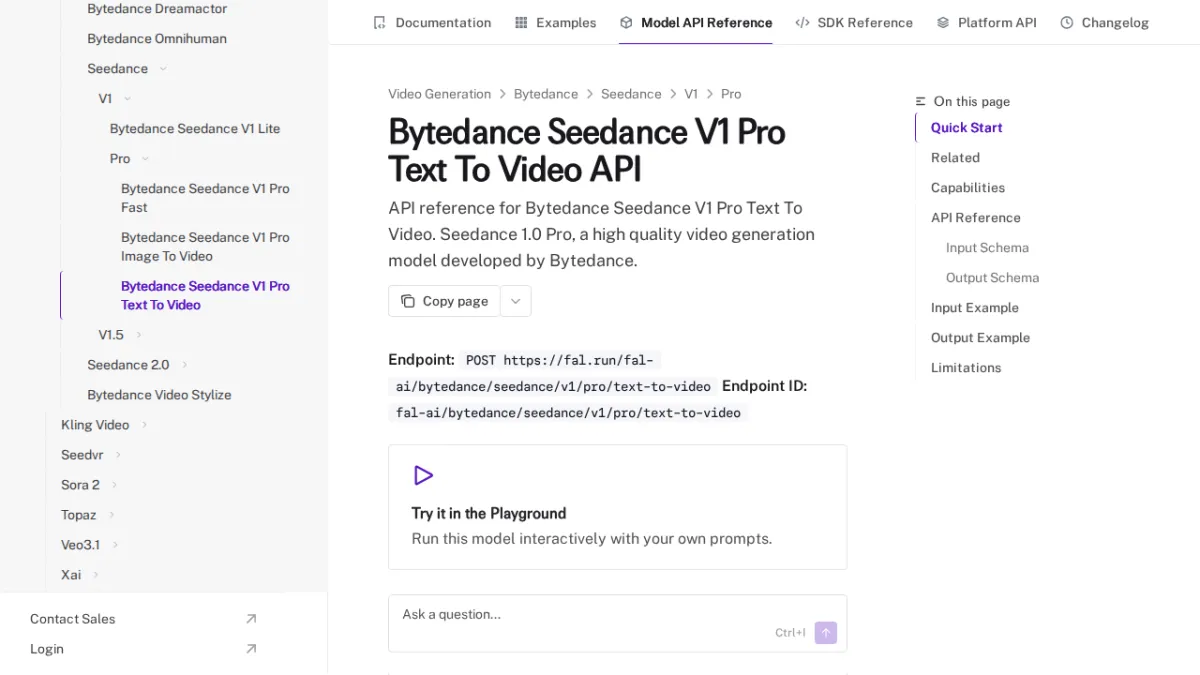Open Try it in the Playground card

617,507
